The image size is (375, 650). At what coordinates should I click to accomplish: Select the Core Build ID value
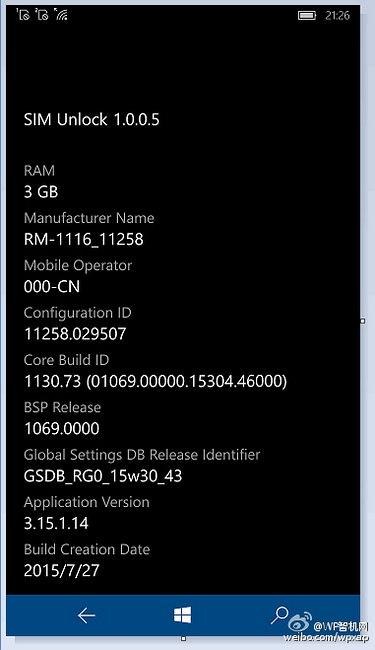point(155,381)
